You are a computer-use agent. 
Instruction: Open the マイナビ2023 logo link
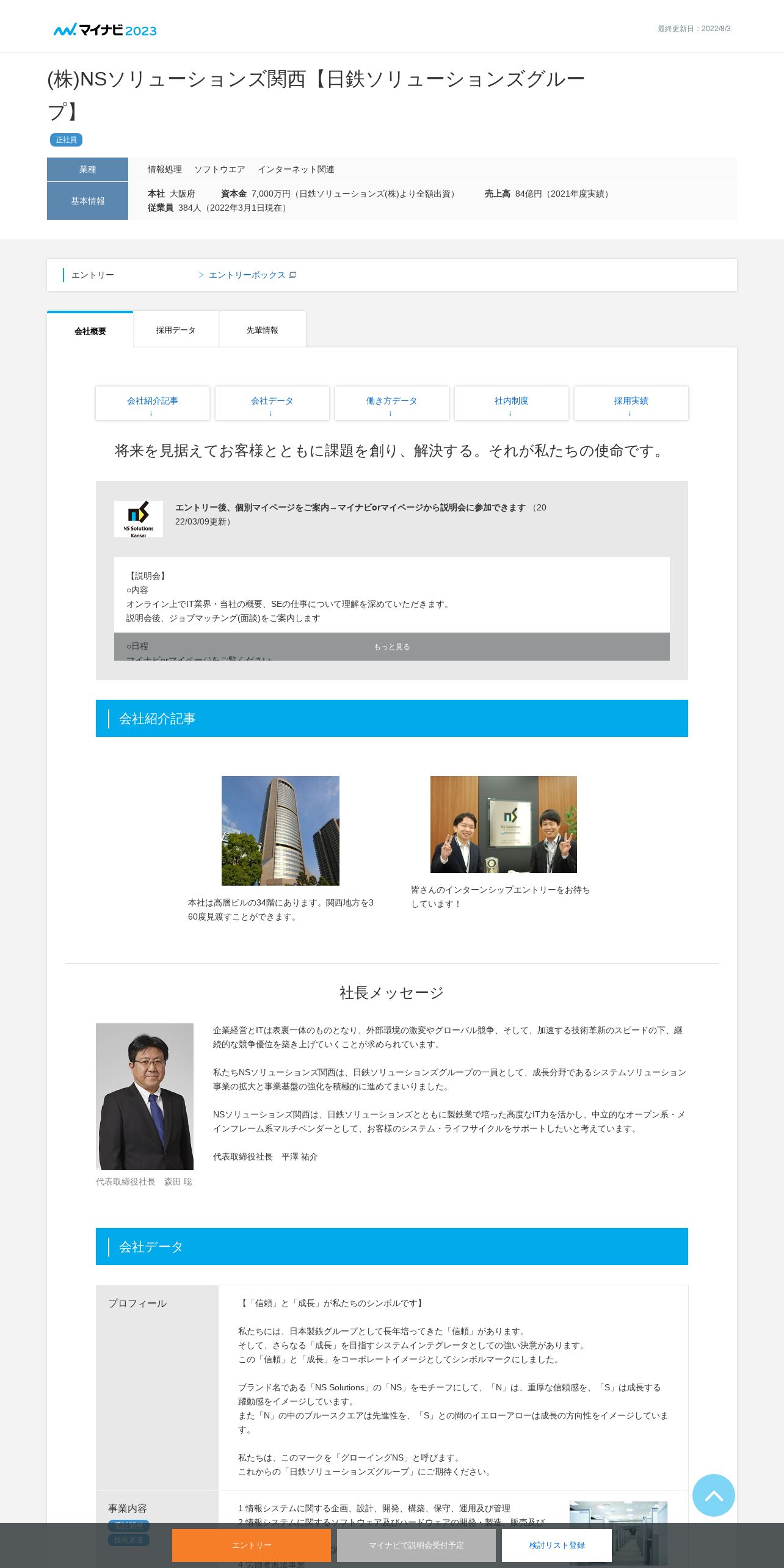(x=105, y=29)
